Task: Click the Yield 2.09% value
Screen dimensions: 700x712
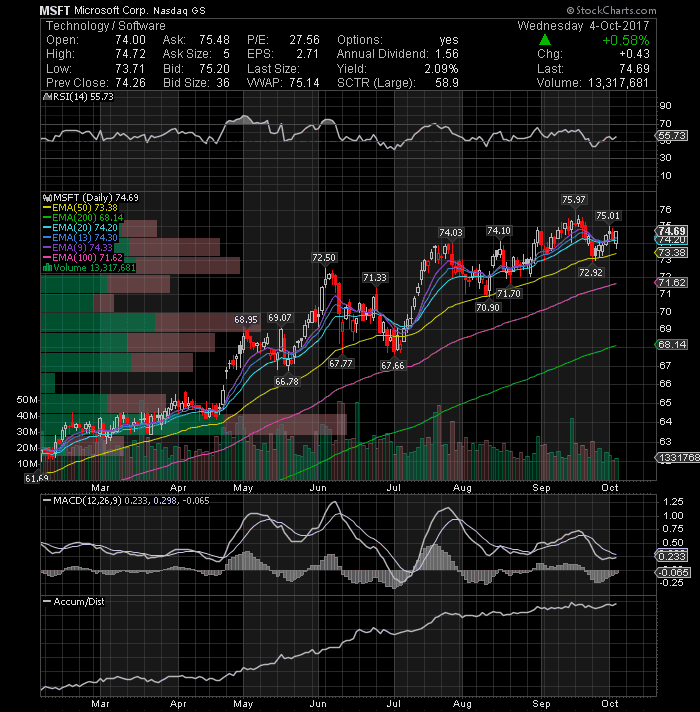Action: click(441, 69)
